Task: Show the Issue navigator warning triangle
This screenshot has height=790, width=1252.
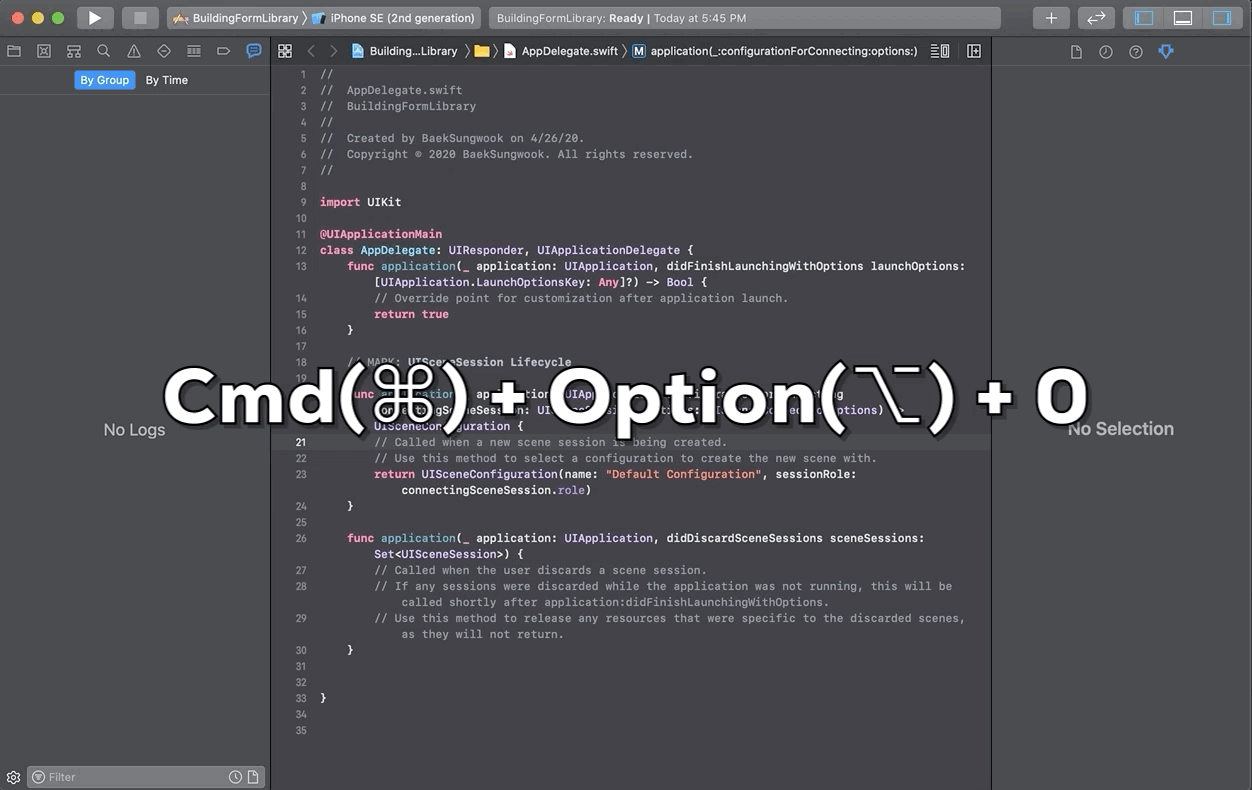Action: pos(133,51)
